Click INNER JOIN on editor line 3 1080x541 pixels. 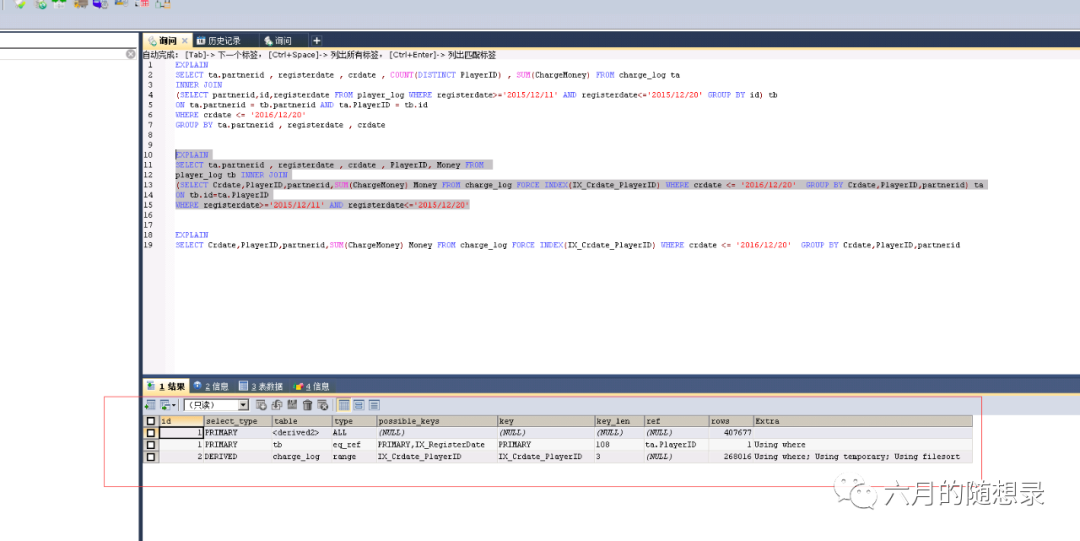tap(198, 85)
